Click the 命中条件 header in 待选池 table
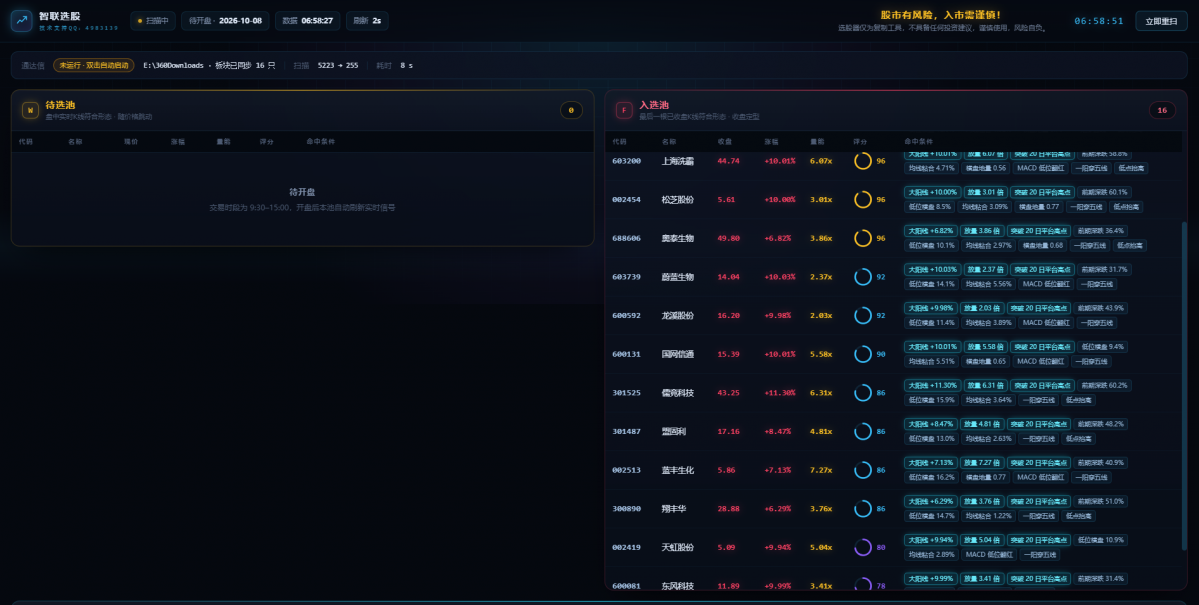The image size is (1199, 605). tap(320, 141)
